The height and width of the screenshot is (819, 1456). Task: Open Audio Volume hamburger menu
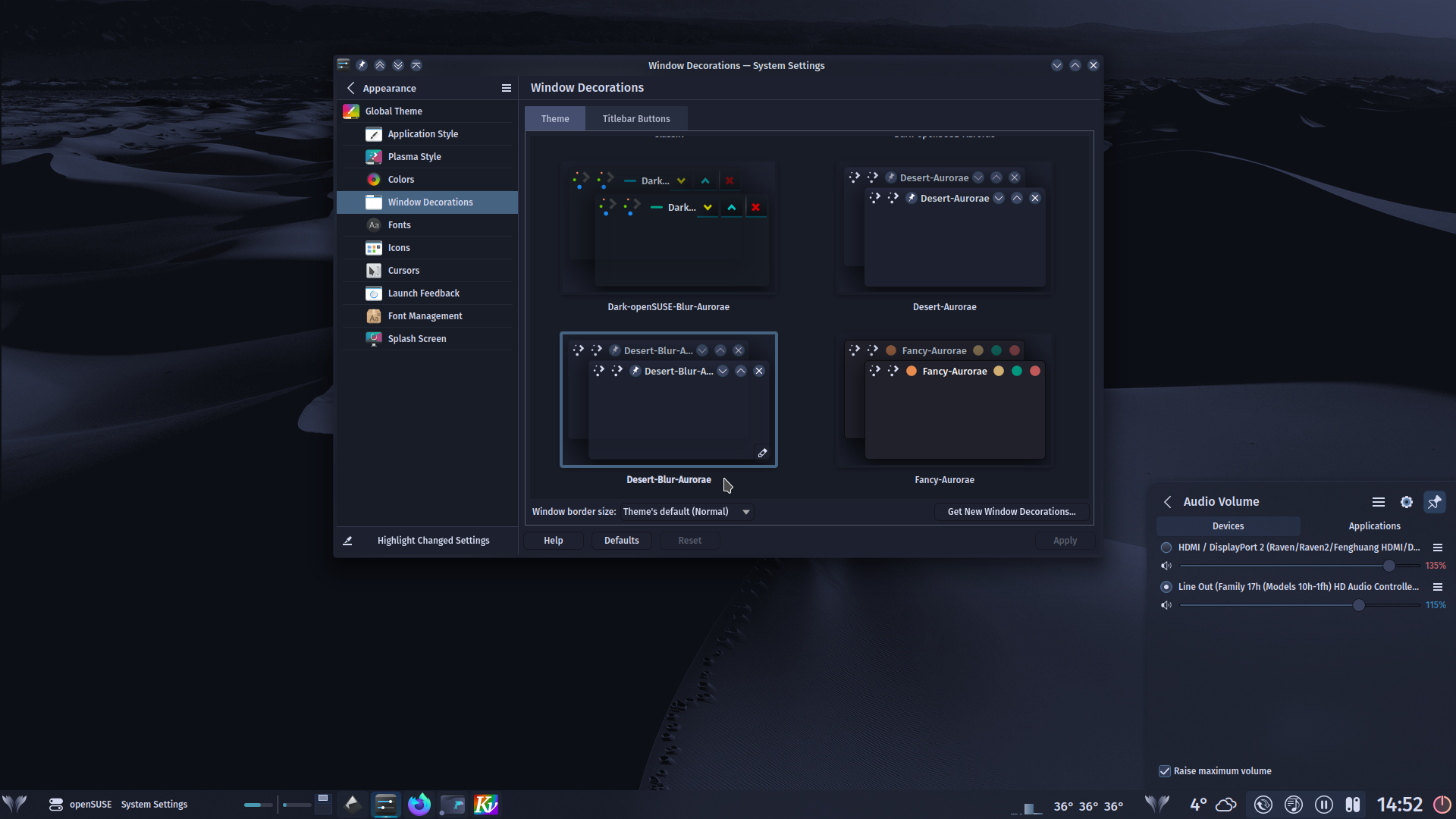(1379, 502)
